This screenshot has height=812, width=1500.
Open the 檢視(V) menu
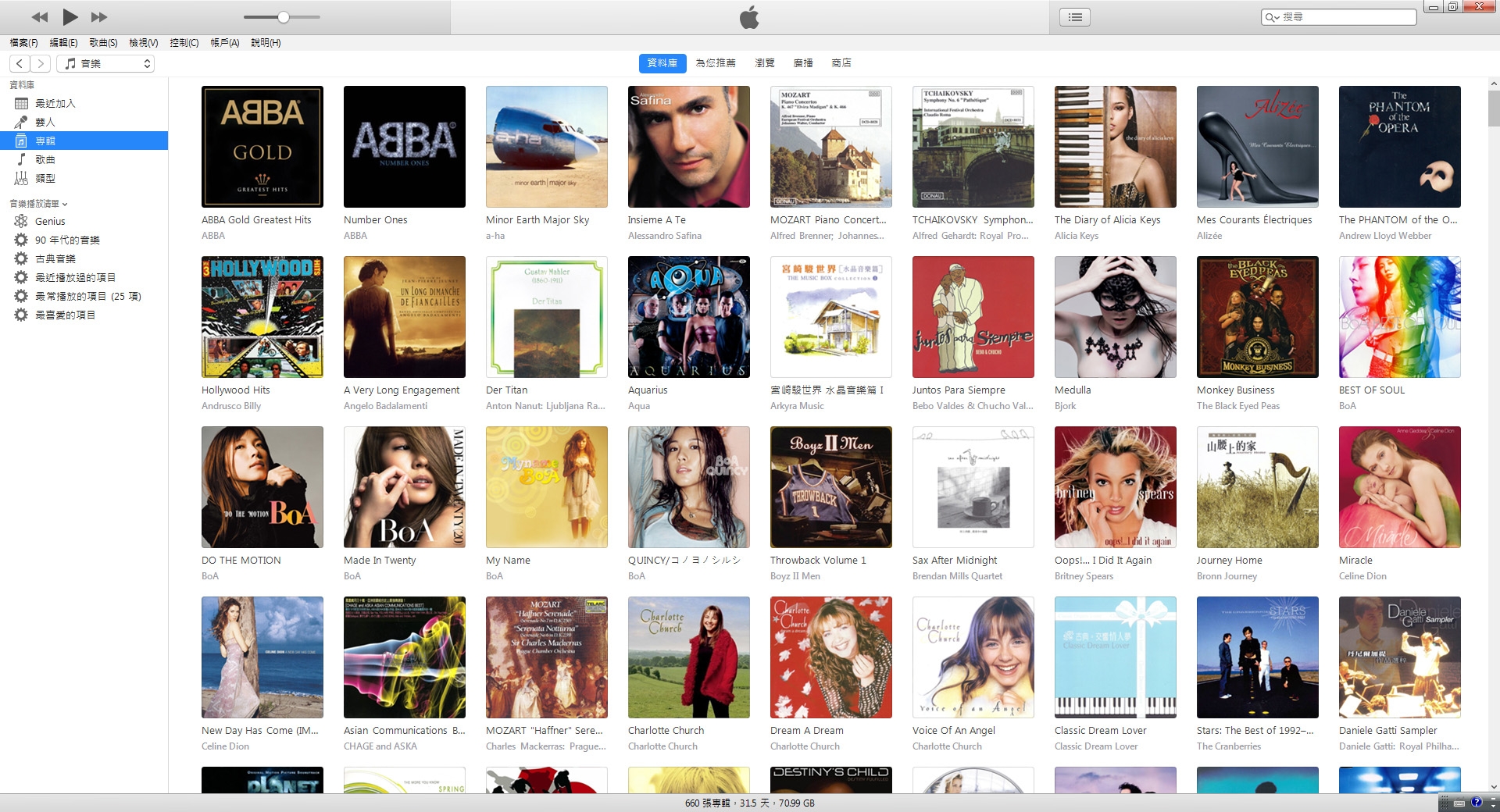(144, 43)
